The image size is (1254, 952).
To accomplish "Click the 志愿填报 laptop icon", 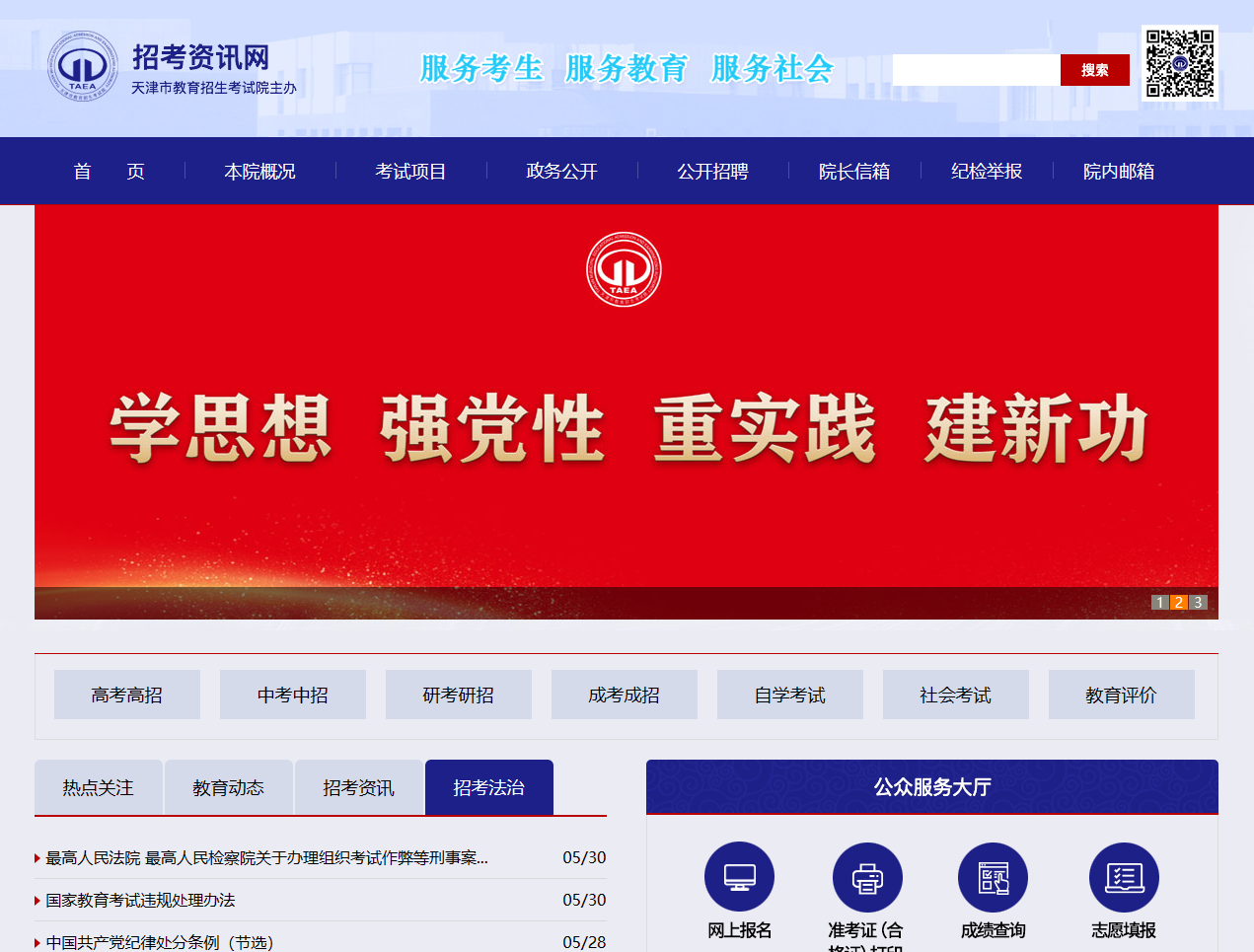I will coord(1123,874).
